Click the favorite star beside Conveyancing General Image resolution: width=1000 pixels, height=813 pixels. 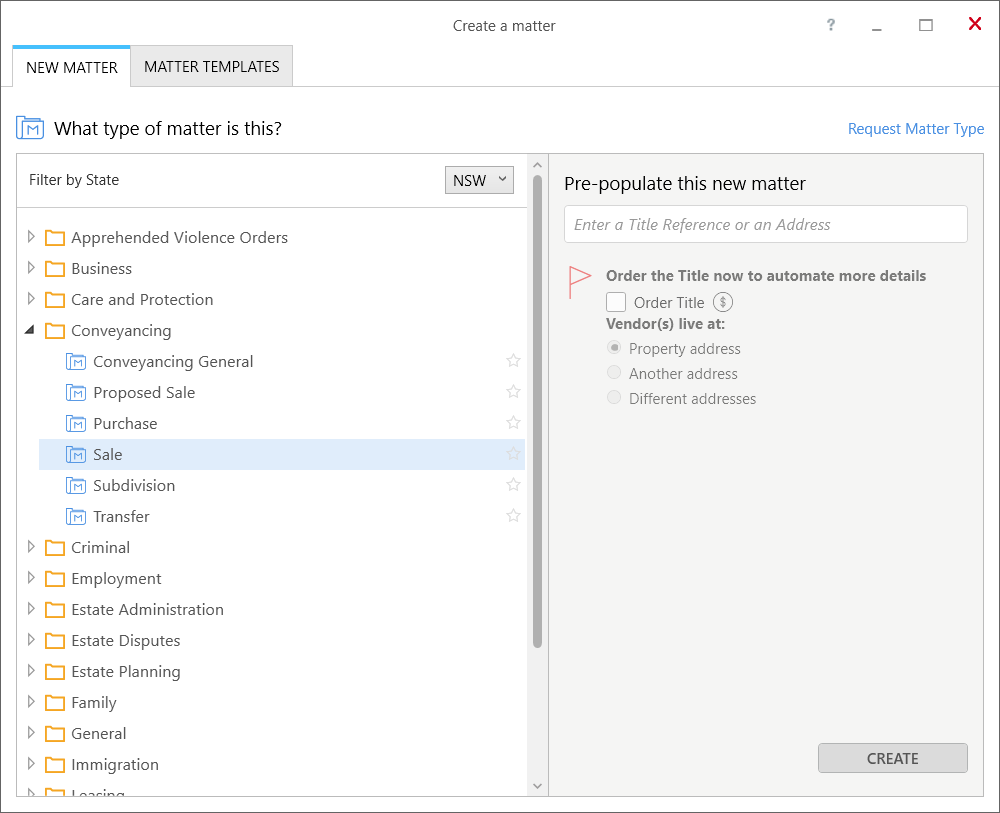point(513,361)
